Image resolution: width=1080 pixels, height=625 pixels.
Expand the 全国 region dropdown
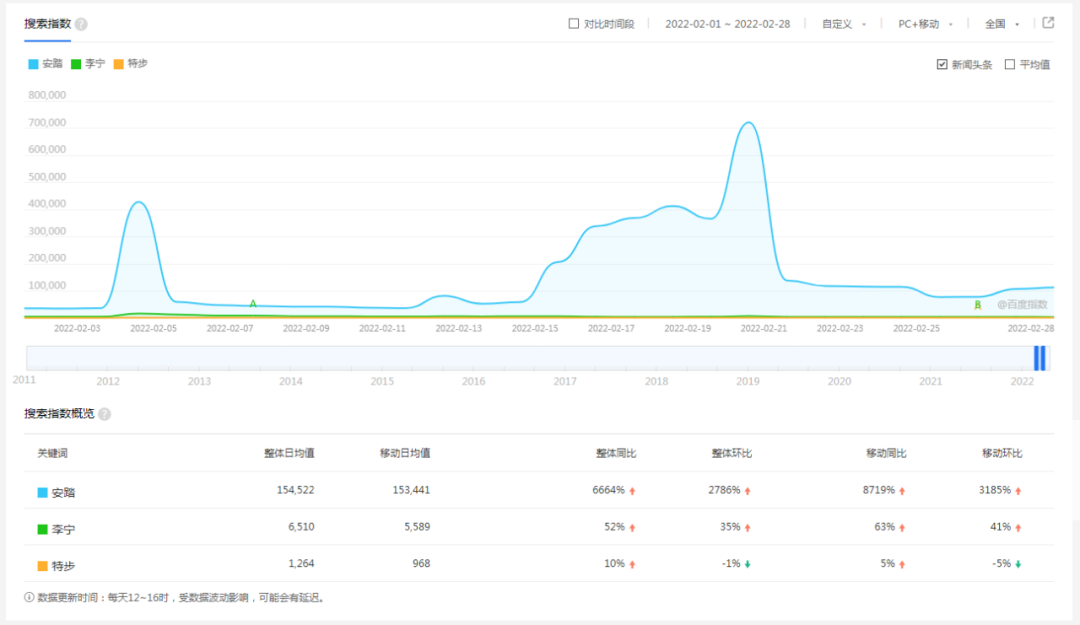tap(1002, 24)
